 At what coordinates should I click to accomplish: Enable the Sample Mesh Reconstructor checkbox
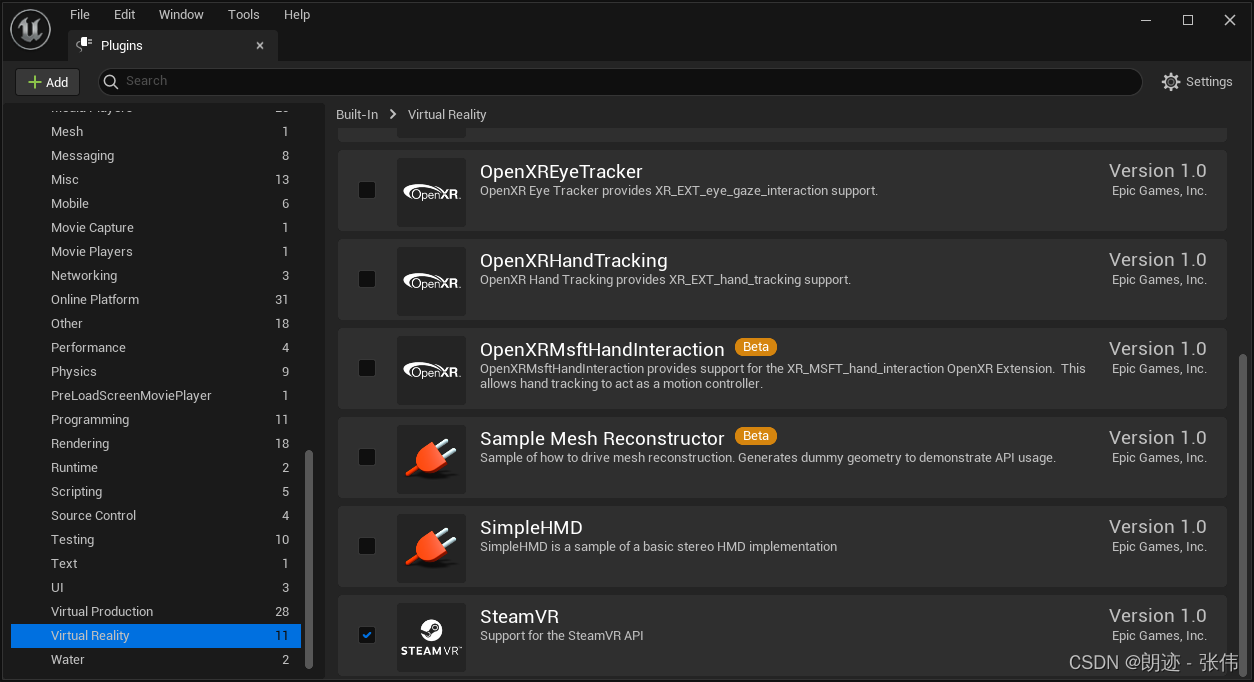click(367, 457)
